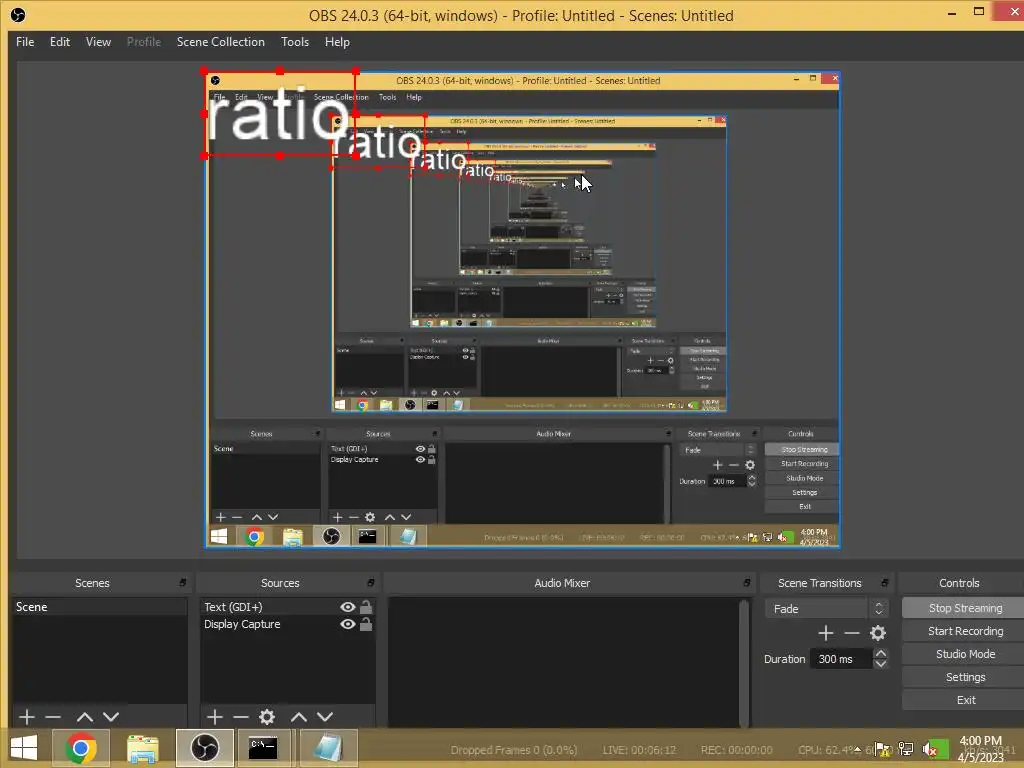1024x768 pixels.
Task: Move scene down in Scenes panel
Action: [111, 717]
